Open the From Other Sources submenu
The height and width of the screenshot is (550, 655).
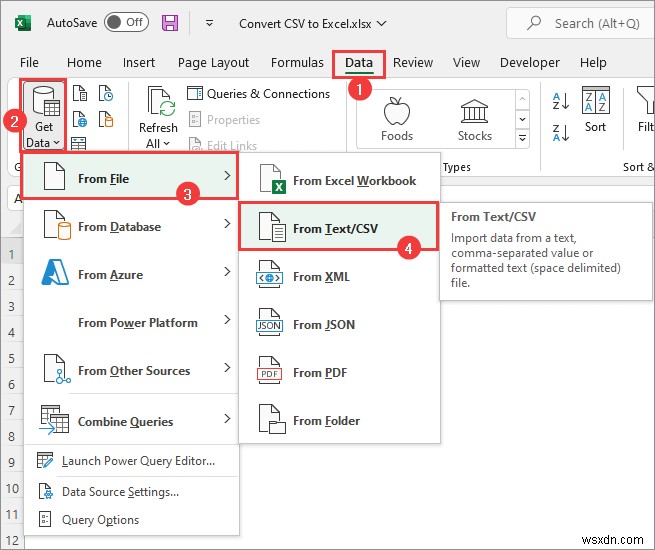[x=131, y=370]
